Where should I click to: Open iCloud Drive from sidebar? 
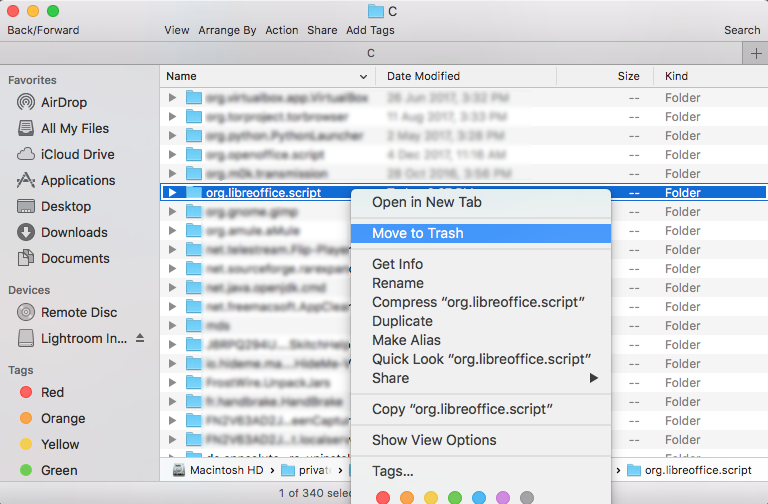tap(66, 154)
